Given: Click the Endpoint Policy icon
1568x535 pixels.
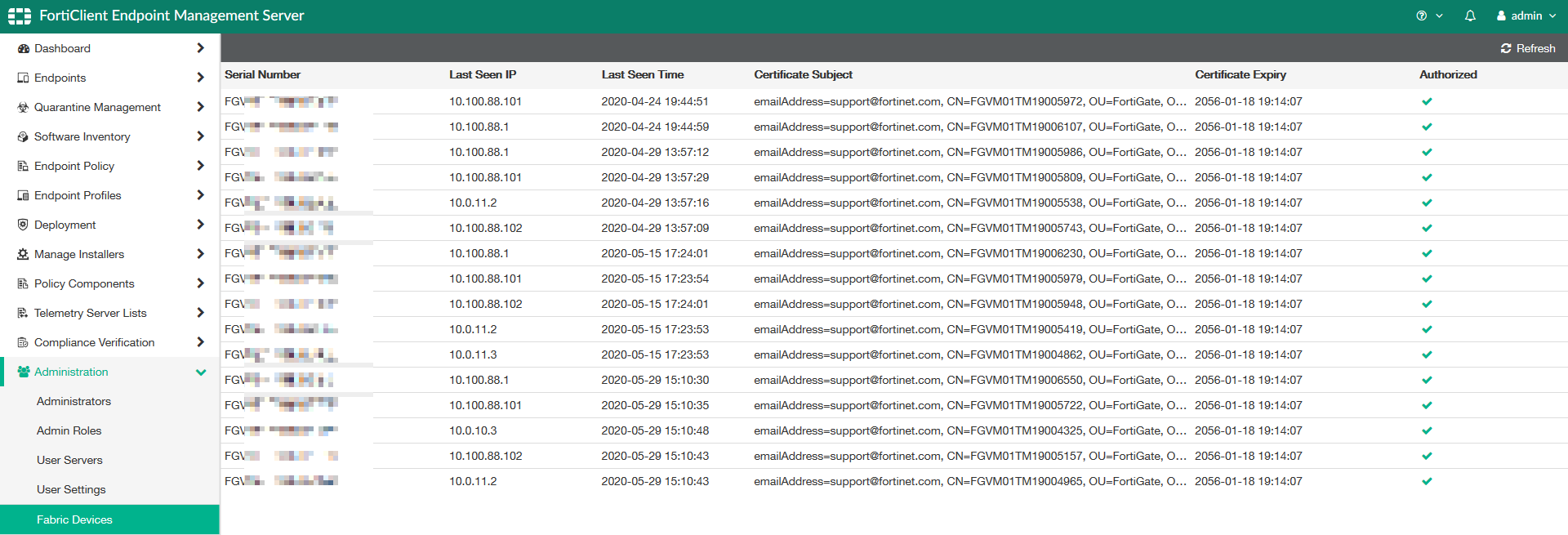Looking at the screenshot, I should point(23,166).
